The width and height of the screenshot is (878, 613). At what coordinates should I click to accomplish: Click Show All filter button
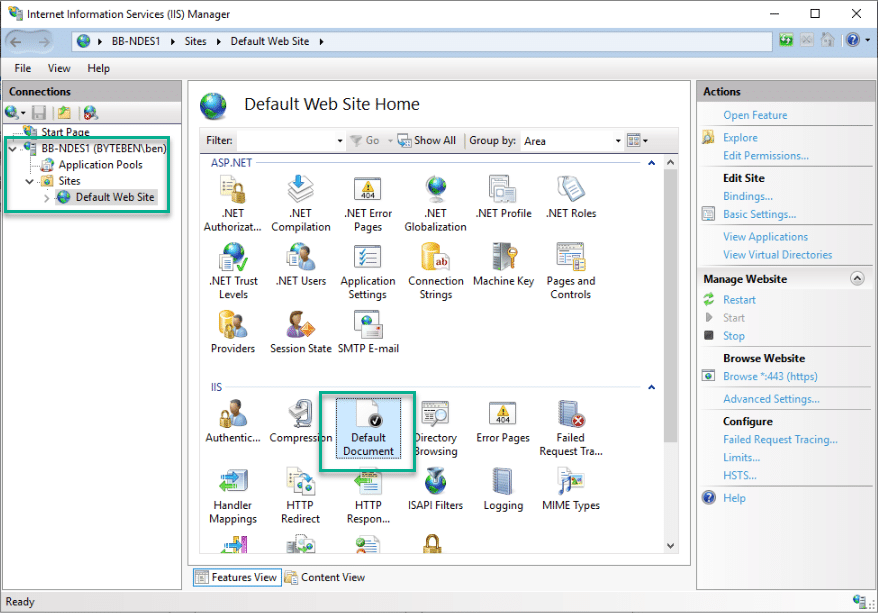(x=427, y=141)
